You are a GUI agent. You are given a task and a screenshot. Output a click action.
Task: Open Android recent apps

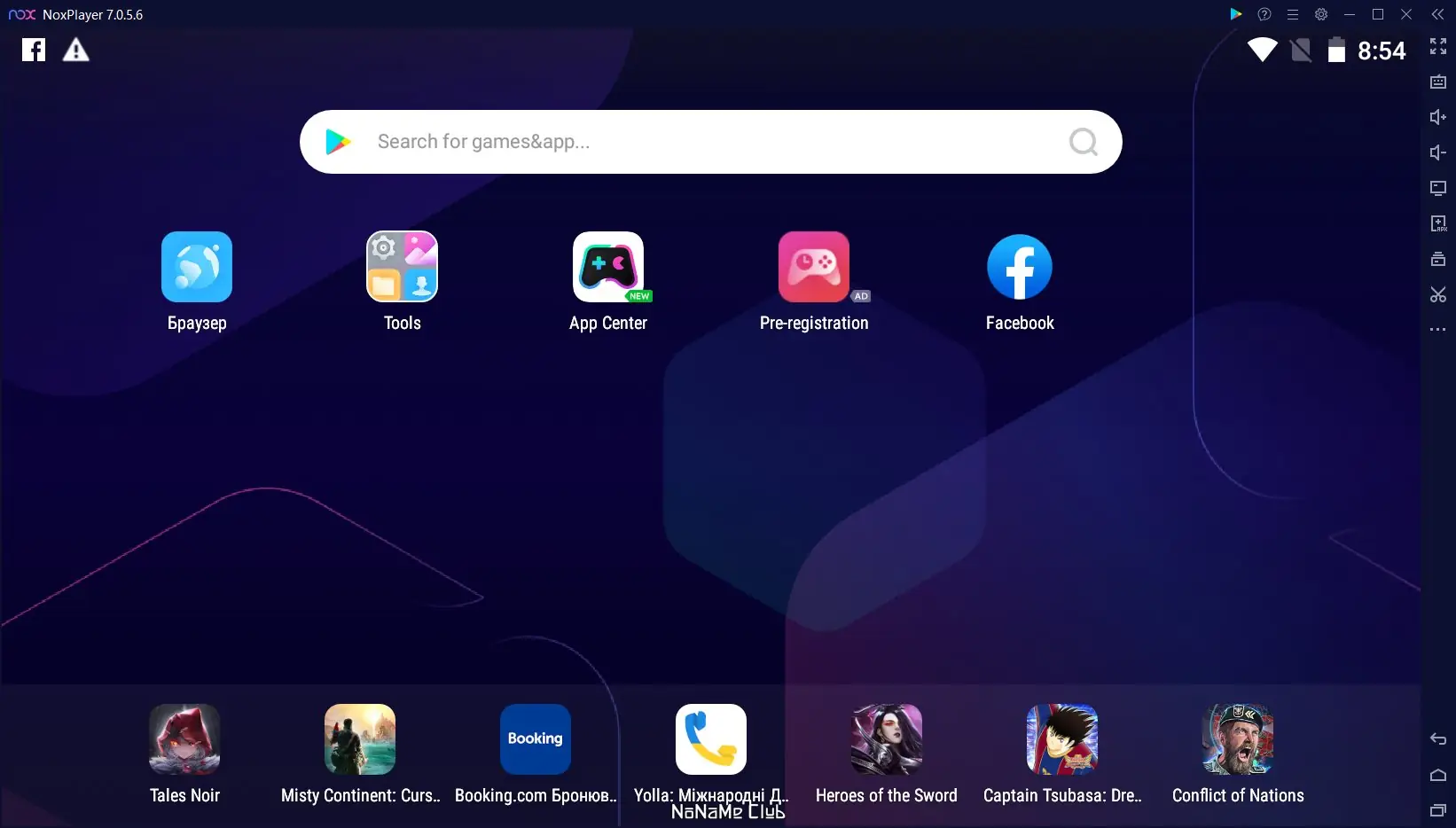tap(1438, 810)
